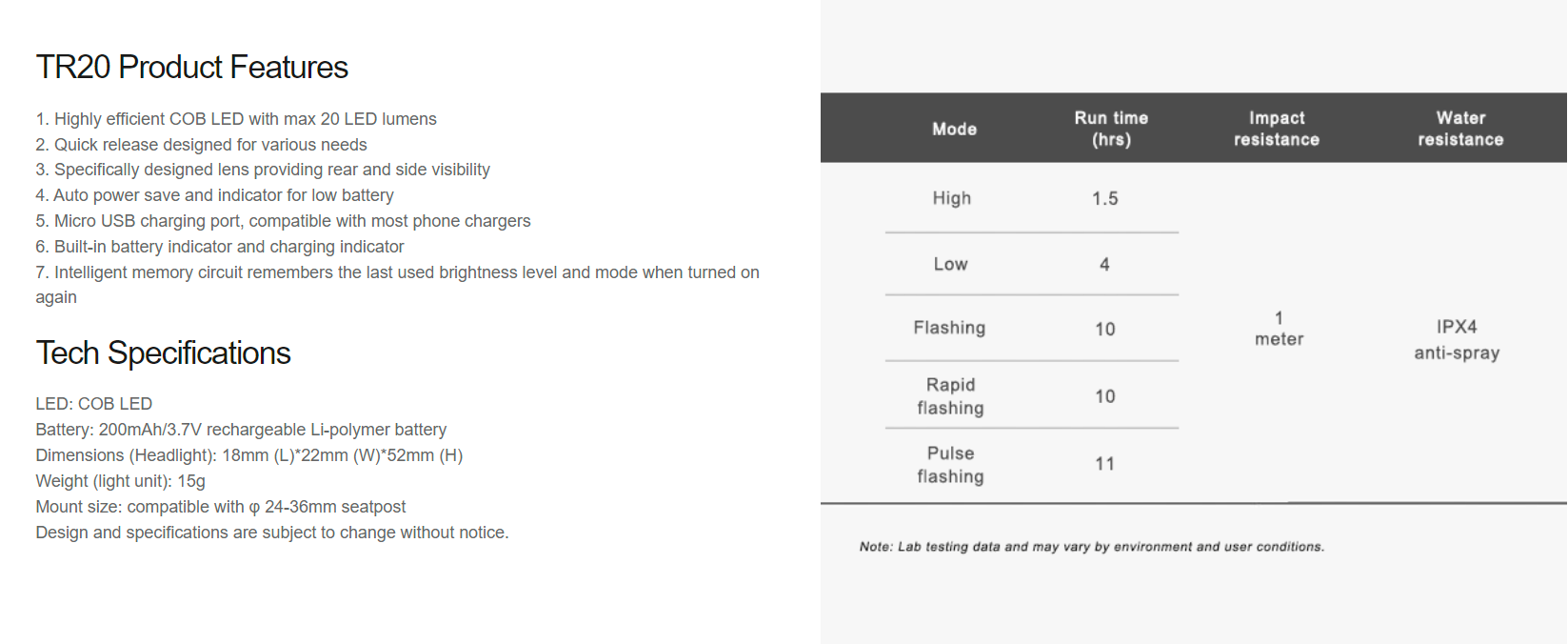The height and width of the screenshot is (644, 1568).
Task: Click the TR20 Product Features heading
Action: click(192, 68)
